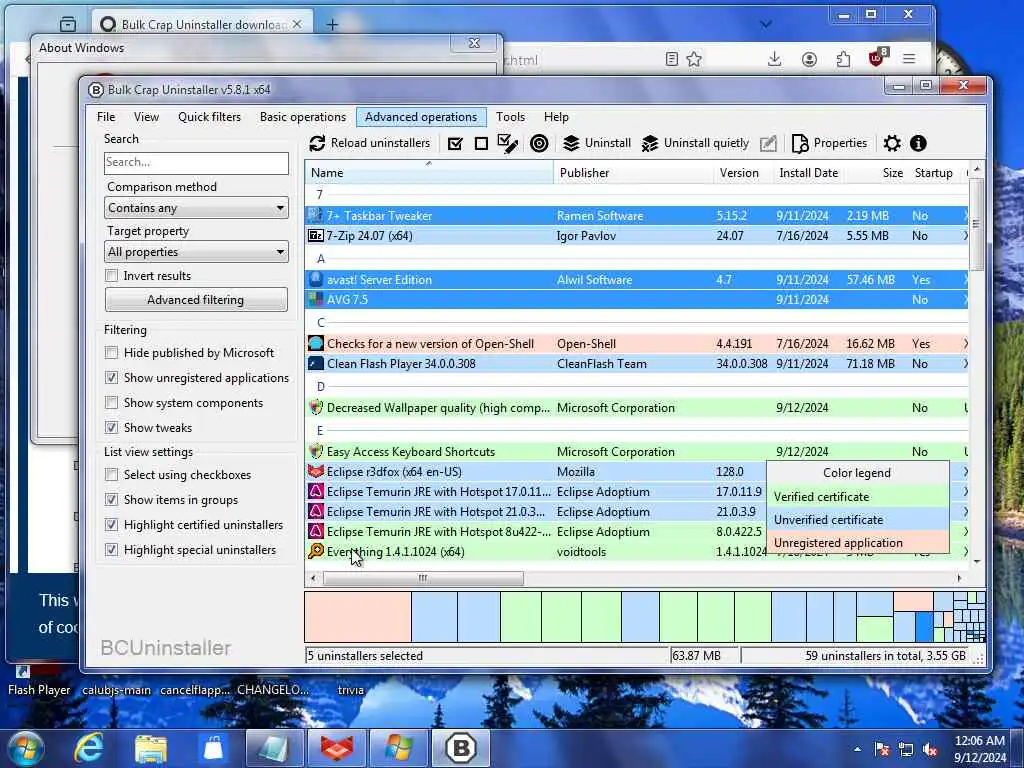Screen dimensions: 1024x768
Task: Enable Select using checkboxes option
Action: (112, 475)
